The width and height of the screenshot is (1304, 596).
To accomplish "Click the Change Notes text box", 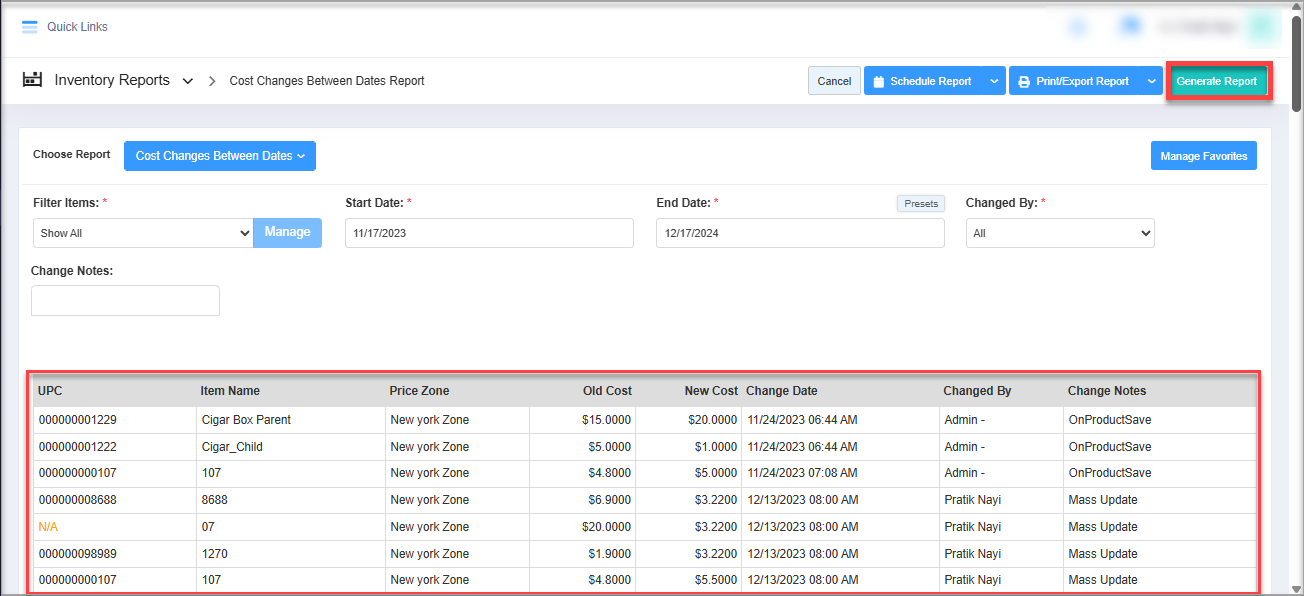I will point(125,301).
